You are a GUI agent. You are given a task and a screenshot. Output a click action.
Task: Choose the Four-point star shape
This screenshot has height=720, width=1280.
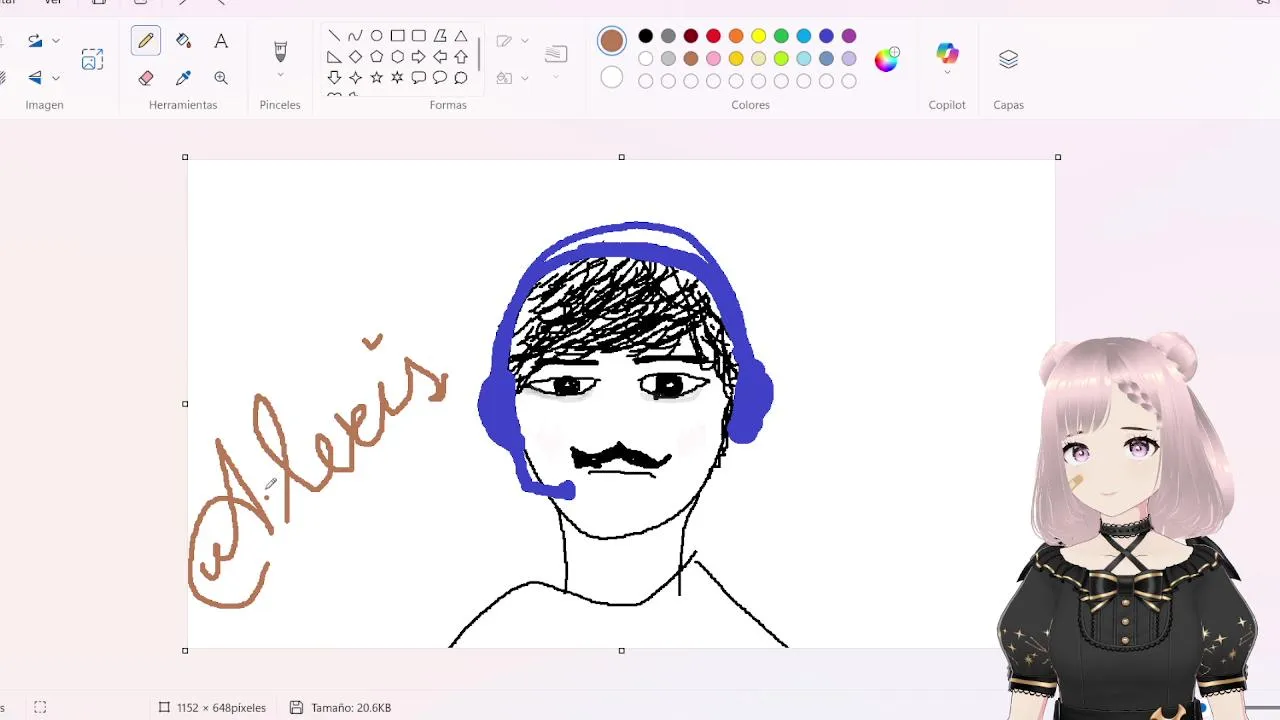(355, 78)
